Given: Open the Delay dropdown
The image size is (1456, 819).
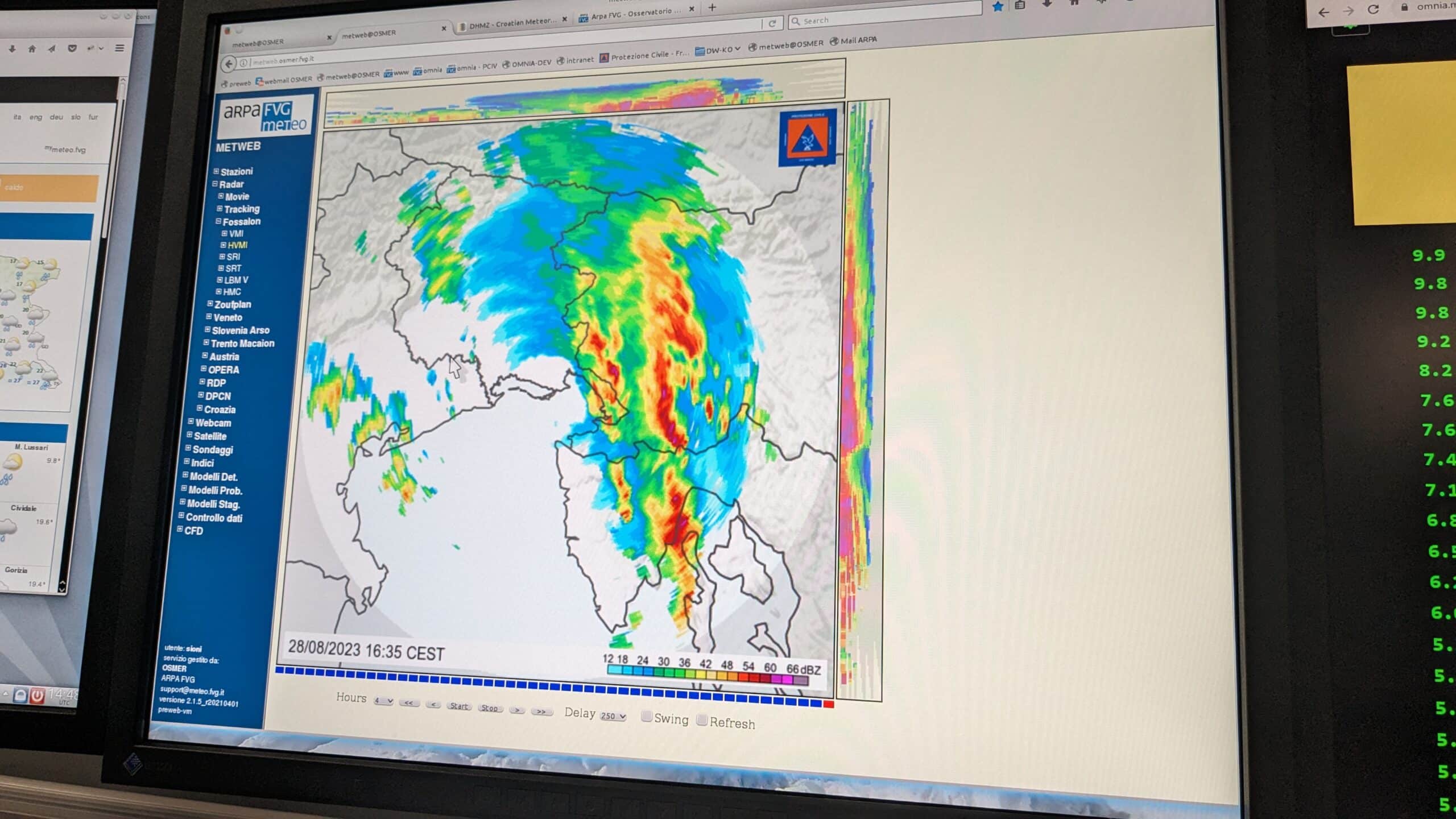Looking at the screenshot, I should (613, 715).
